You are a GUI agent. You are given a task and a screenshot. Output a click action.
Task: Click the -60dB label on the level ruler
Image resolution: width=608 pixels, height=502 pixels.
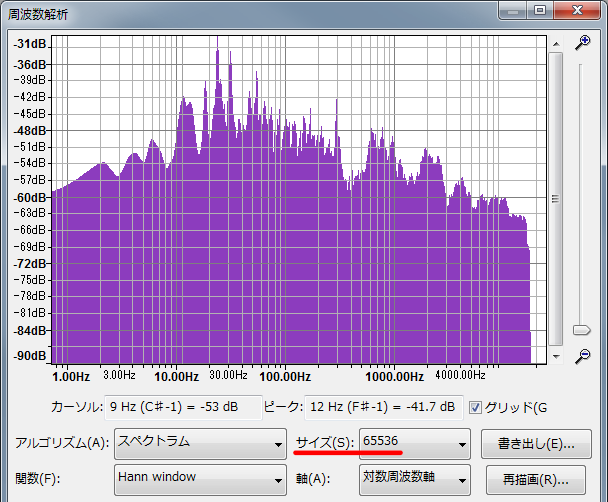[x=30, y=197]
